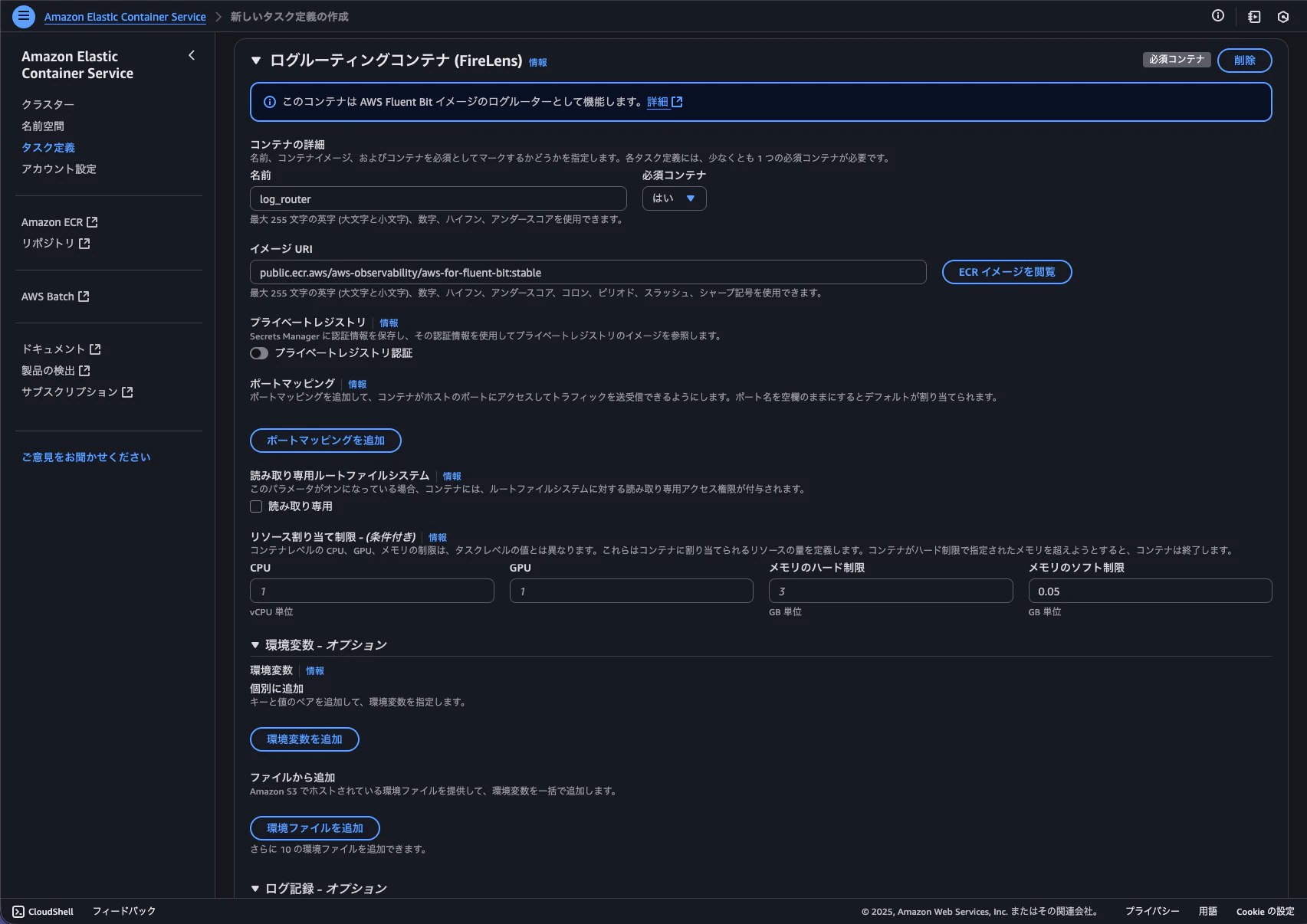Screen dimensions: 1307x924
Task: Open 情報 link next to 環境変数
Action: pyautogui.click(x=315, y=671)
